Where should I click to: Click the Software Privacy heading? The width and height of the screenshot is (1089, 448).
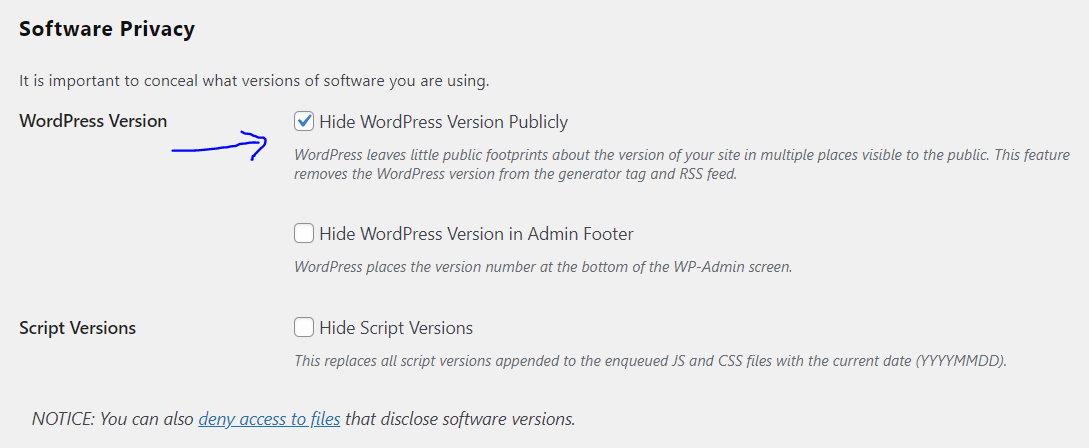pyautogui.click(x=107, y=29)
